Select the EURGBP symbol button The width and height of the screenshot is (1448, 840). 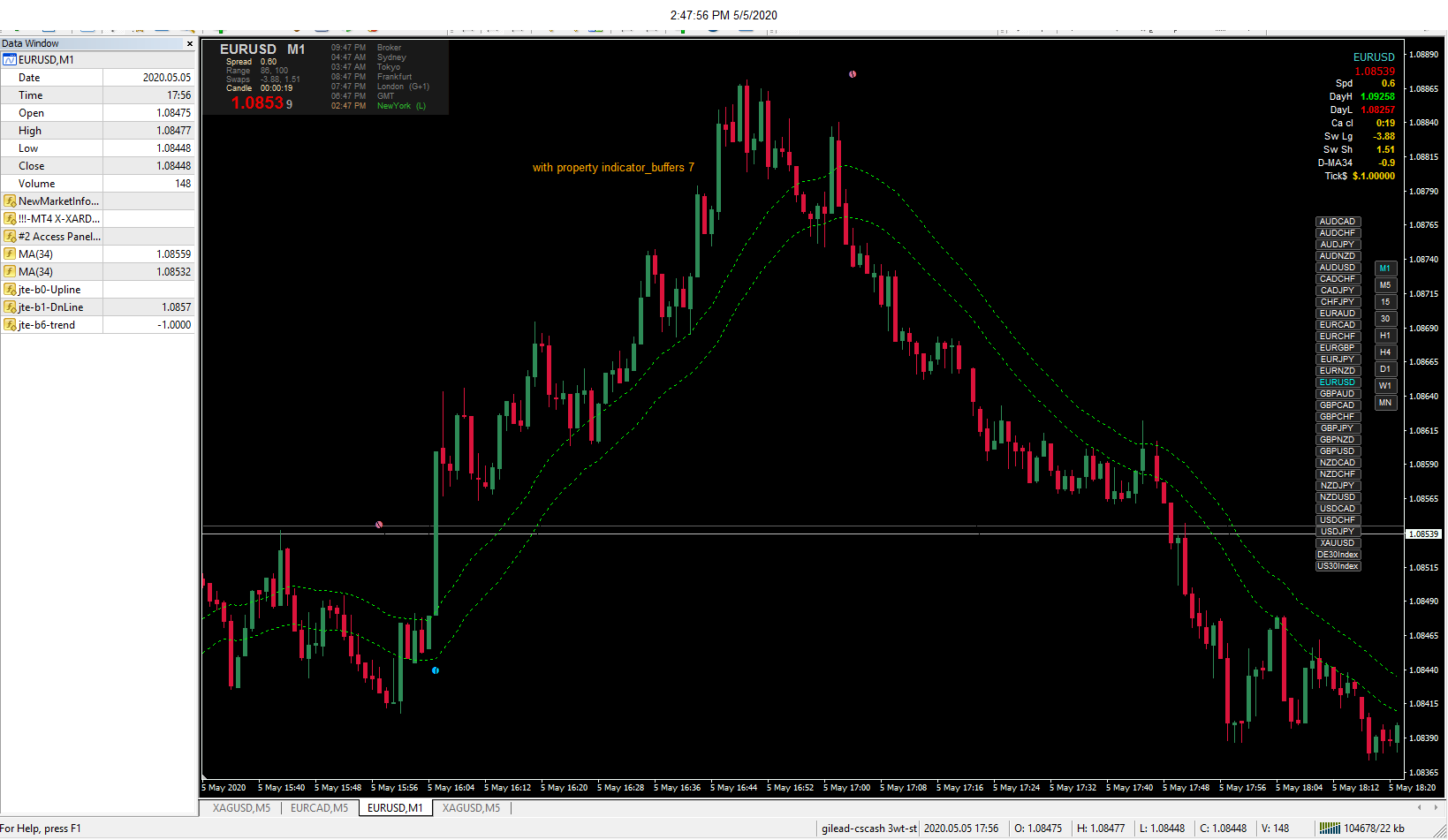tap(1338, 348)
